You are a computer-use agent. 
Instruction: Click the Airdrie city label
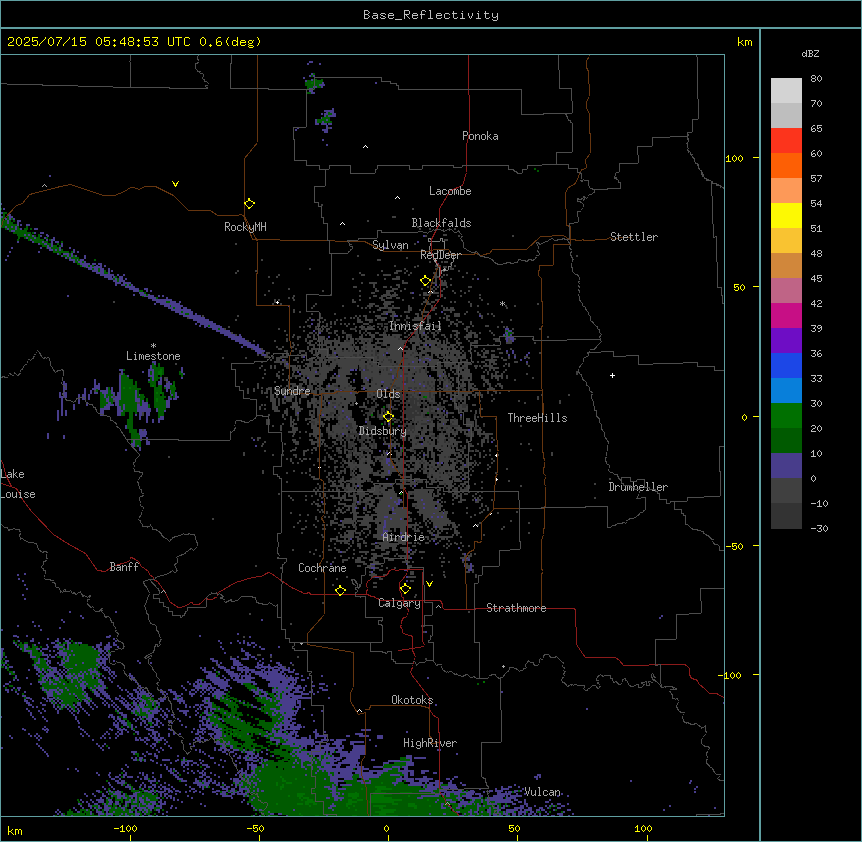[x=404, y=537]
